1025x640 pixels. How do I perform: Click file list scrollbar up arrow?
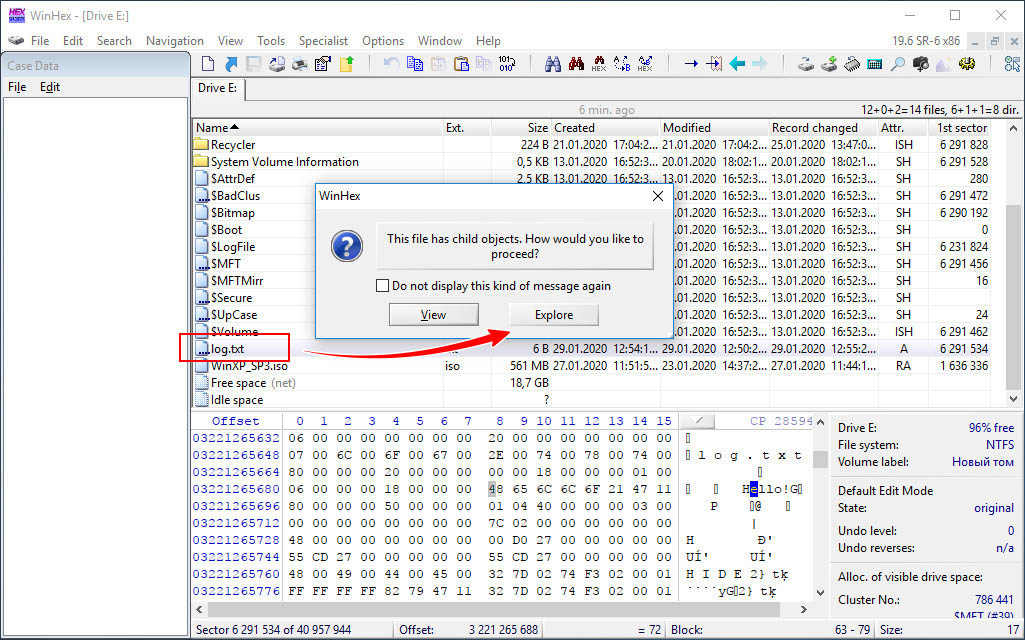(1013, 128)
